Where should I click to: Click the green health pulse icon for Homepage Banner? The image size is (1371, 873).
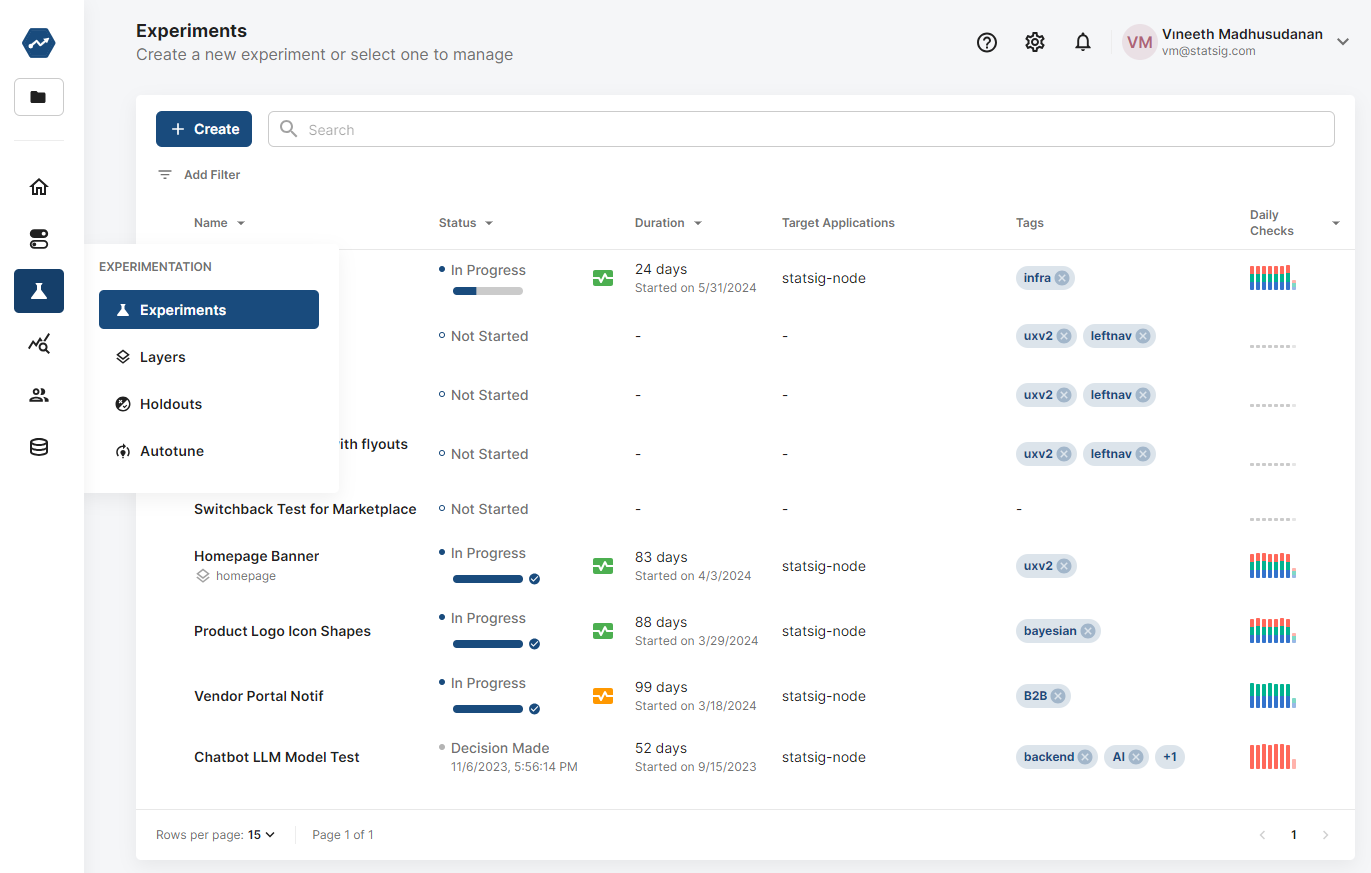click(603, 566)
